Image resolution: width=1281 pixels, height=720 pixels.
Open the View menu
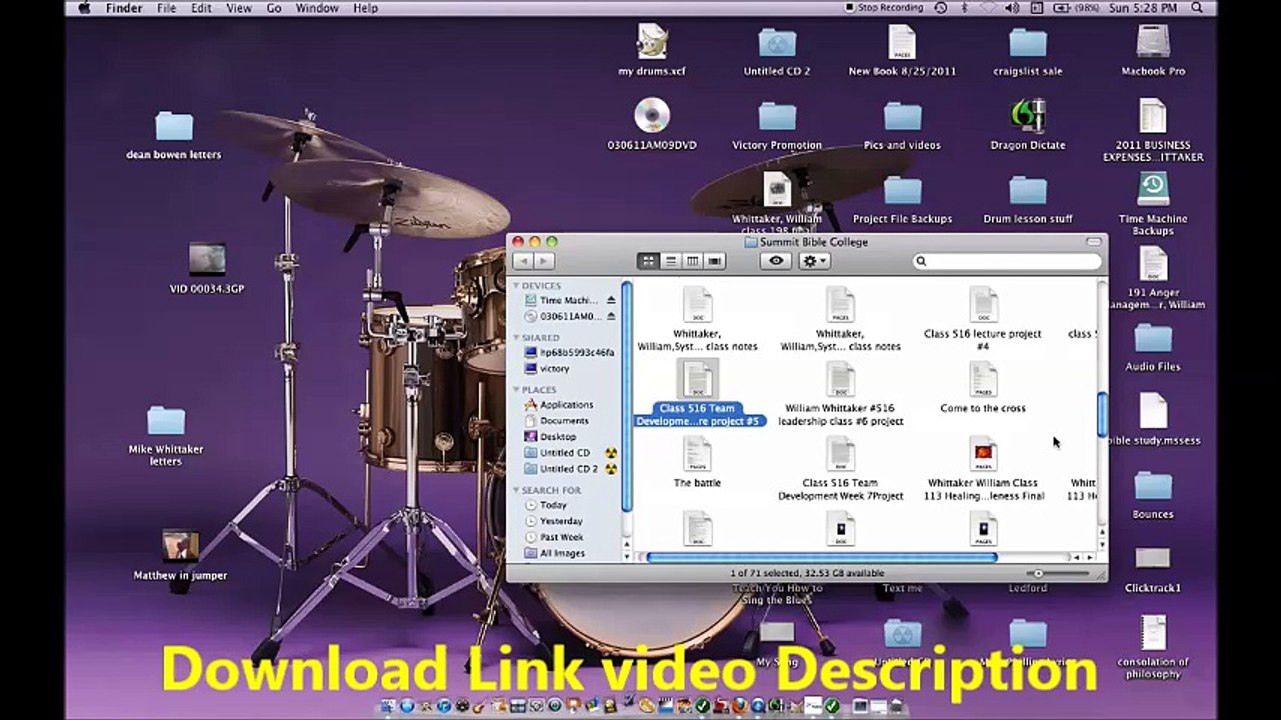coord(238,8)
